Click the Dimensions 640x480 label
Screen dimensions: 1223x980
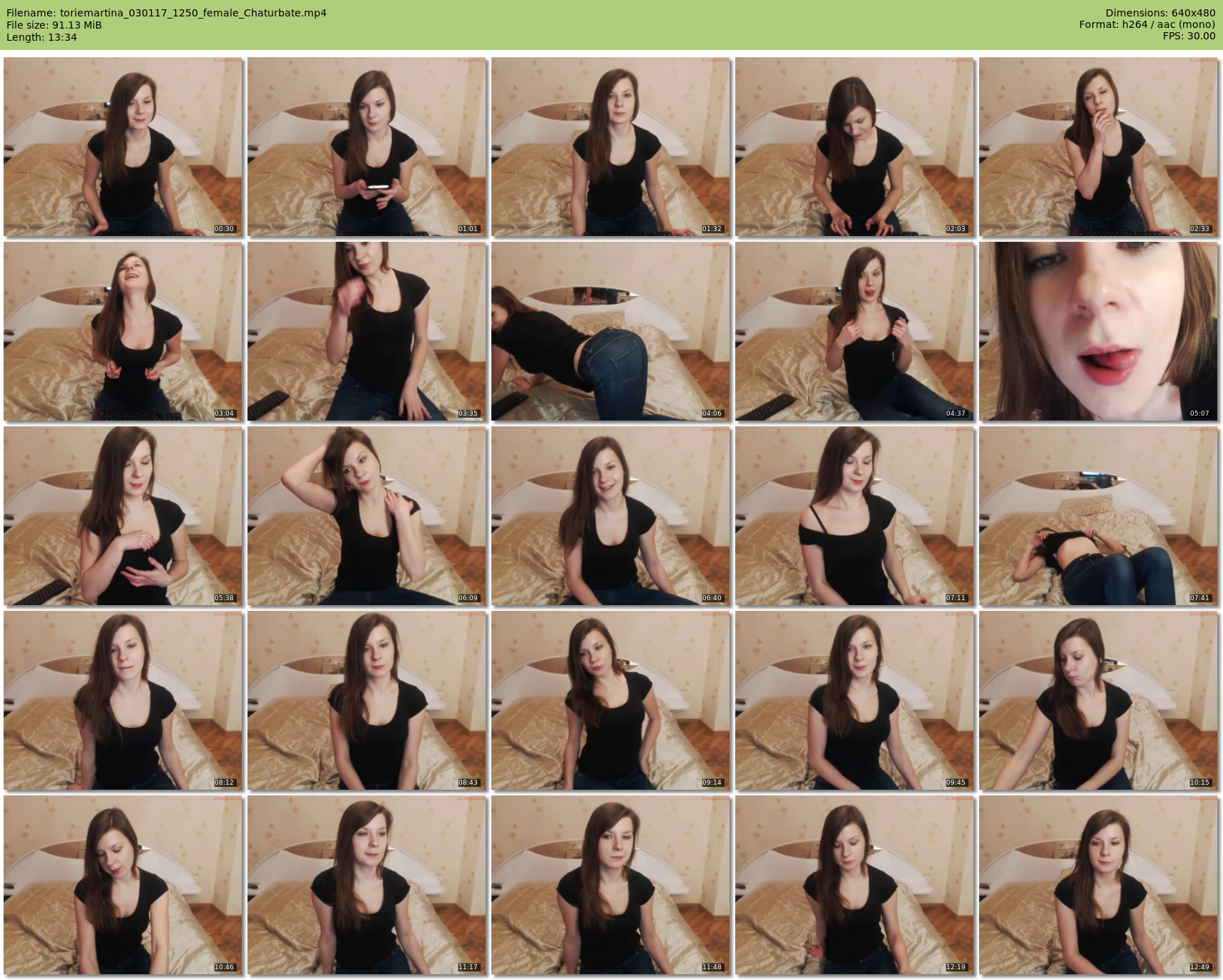pos(1160,13)
